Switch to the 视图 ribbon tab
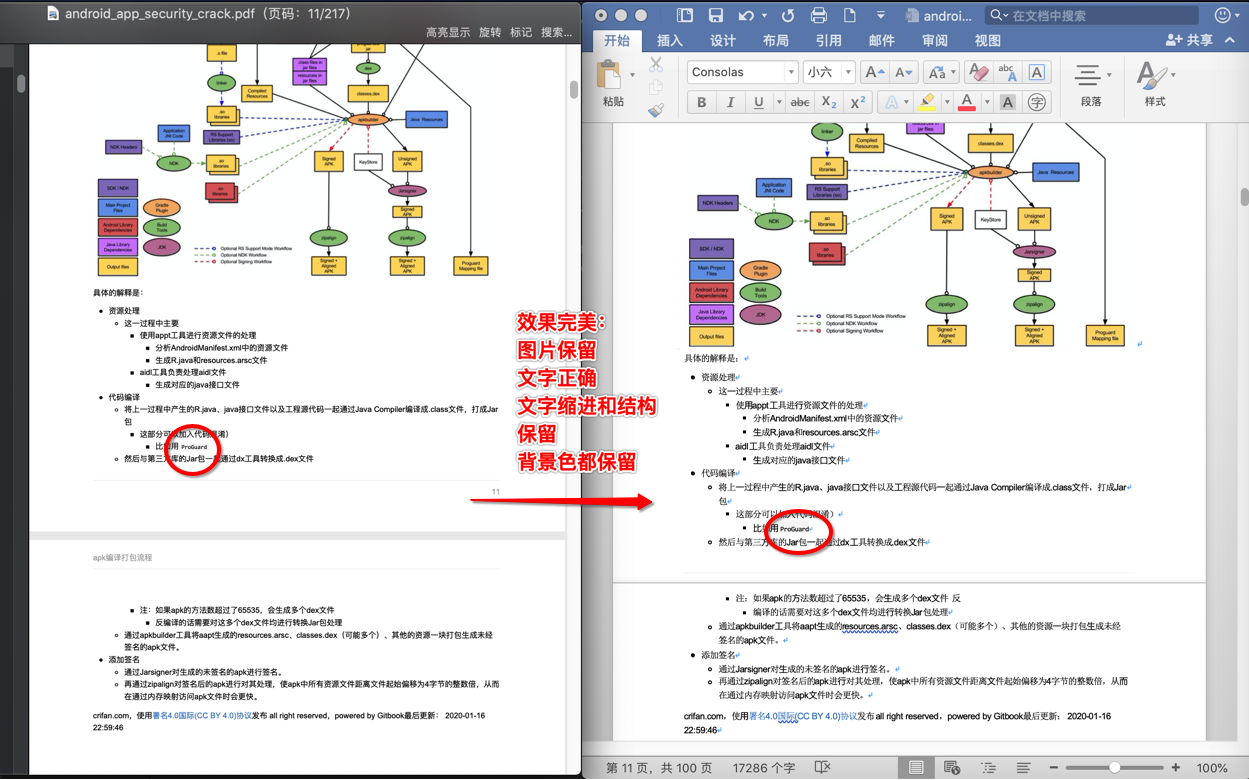 [x=987, y=41]
